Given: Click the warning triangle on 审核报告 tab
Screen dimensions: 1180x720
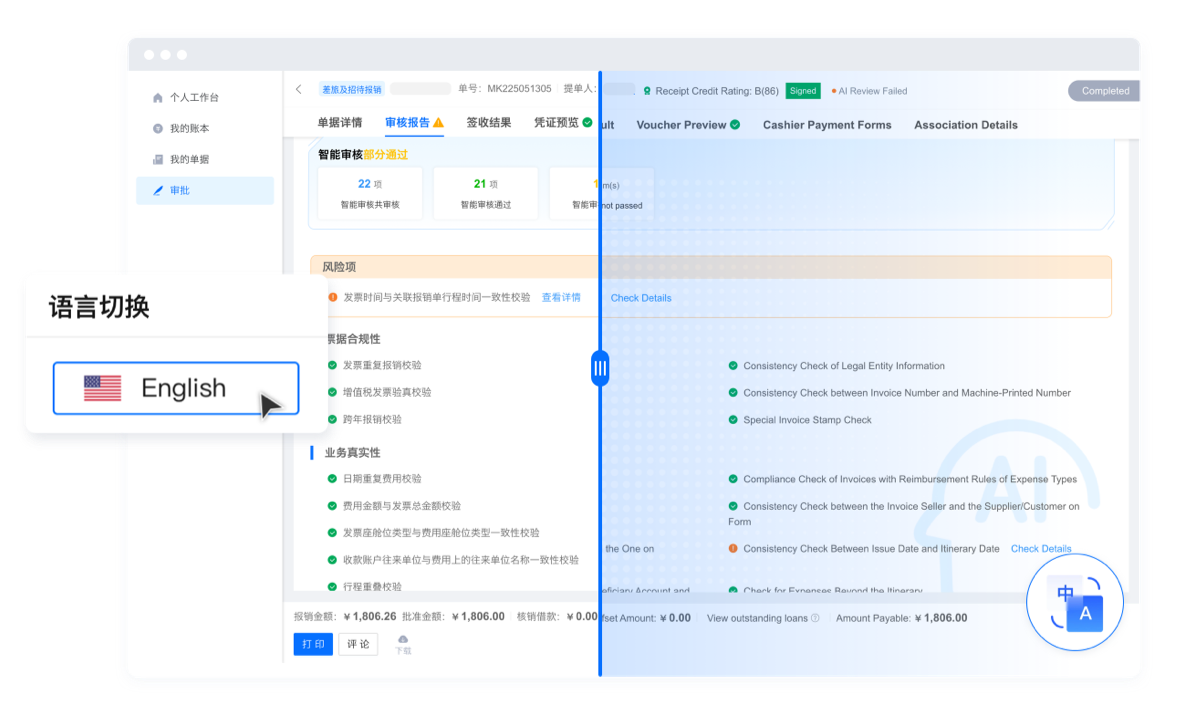Looking at the screenshot, I should coord(438,123).
